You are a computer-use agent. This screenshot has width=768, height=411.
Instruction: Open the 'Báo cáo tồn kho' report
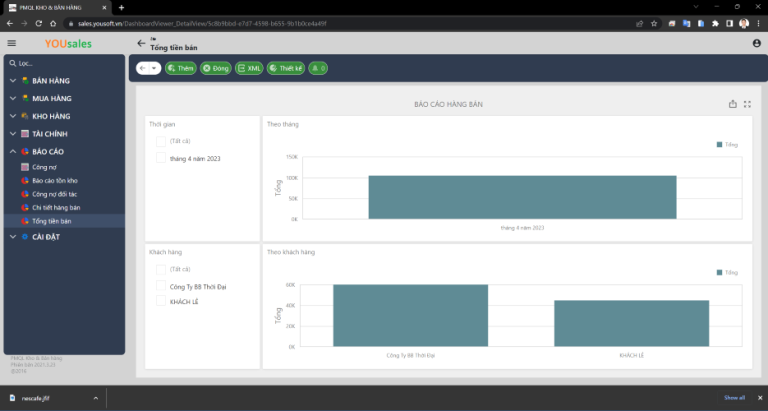tap(55, 180)
